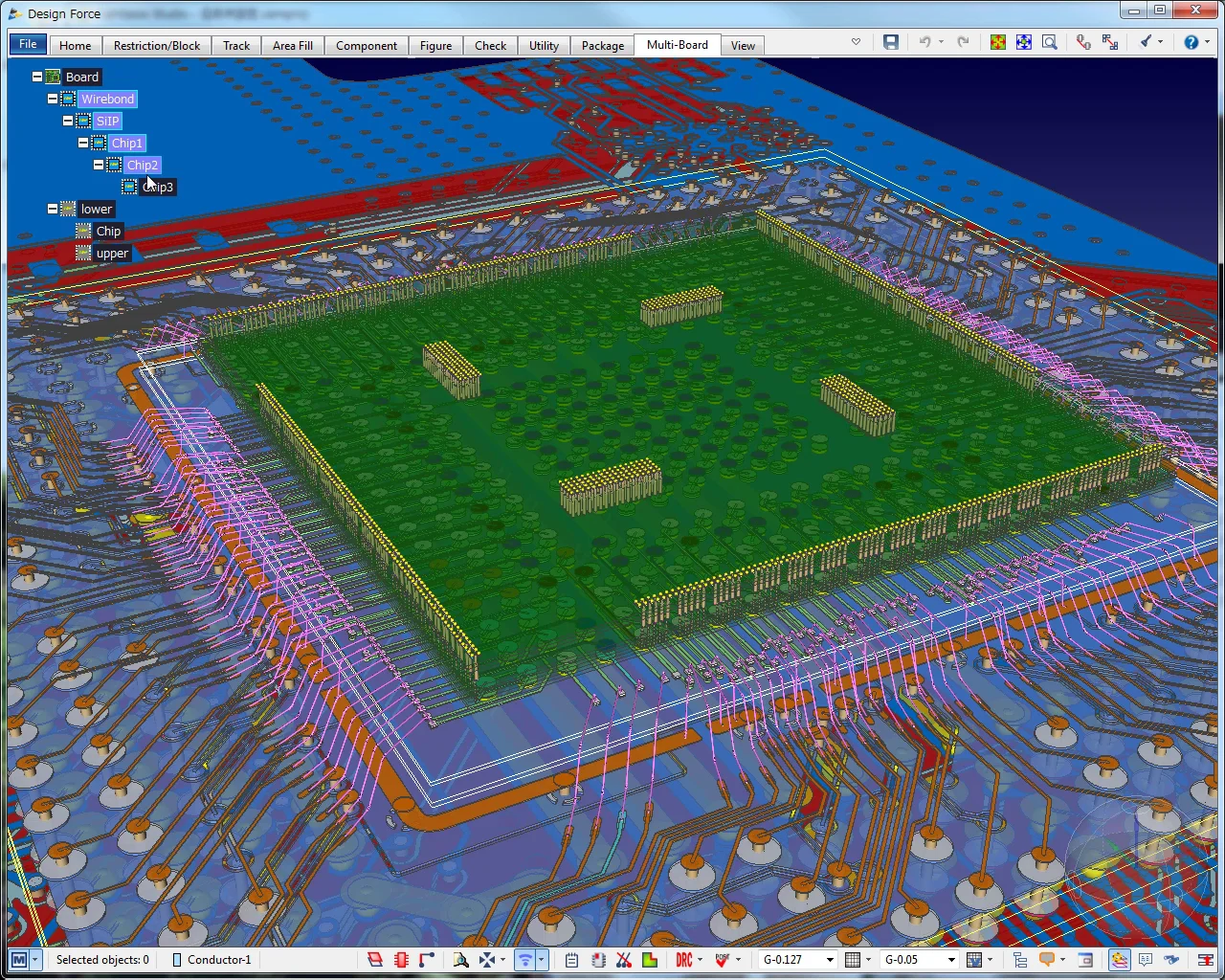This screenshot has width=1225, height=980.
Task: Select the Chip3 item in the tree
Action: (x=158, y=187)
